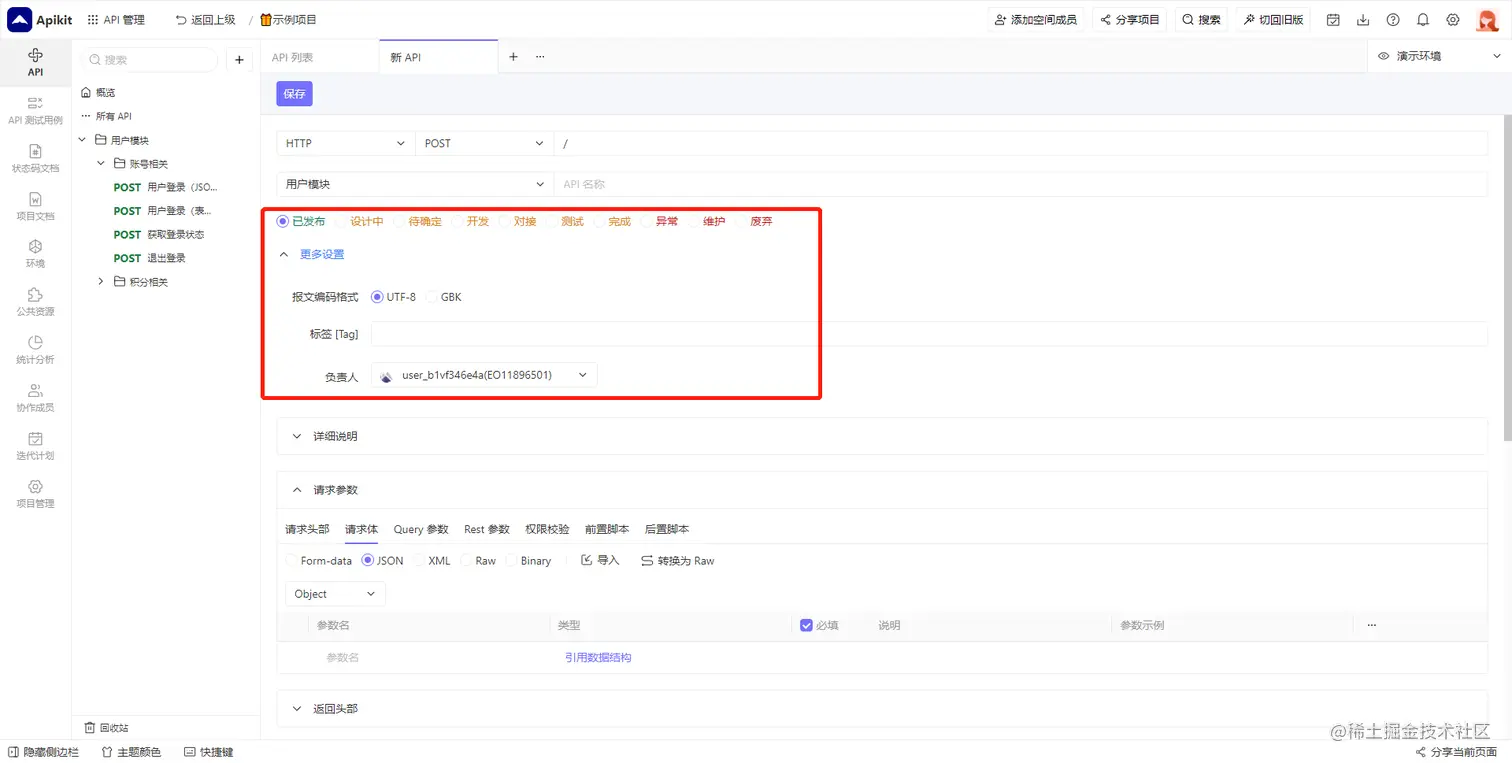Click 转换为 Raw button

(678, 561)
